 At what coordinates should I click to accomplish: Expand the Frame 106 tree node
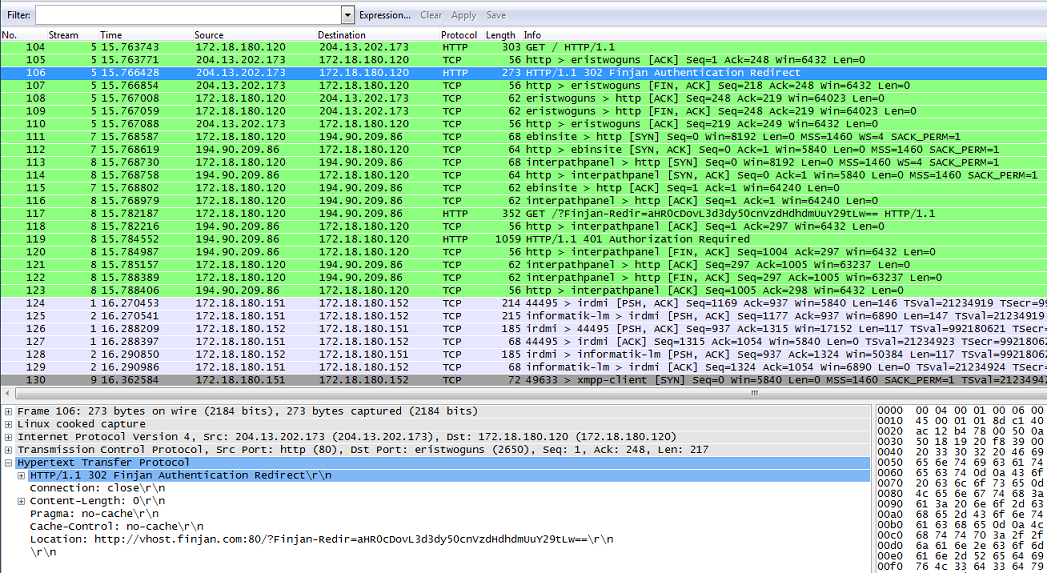tap(9, 411)
